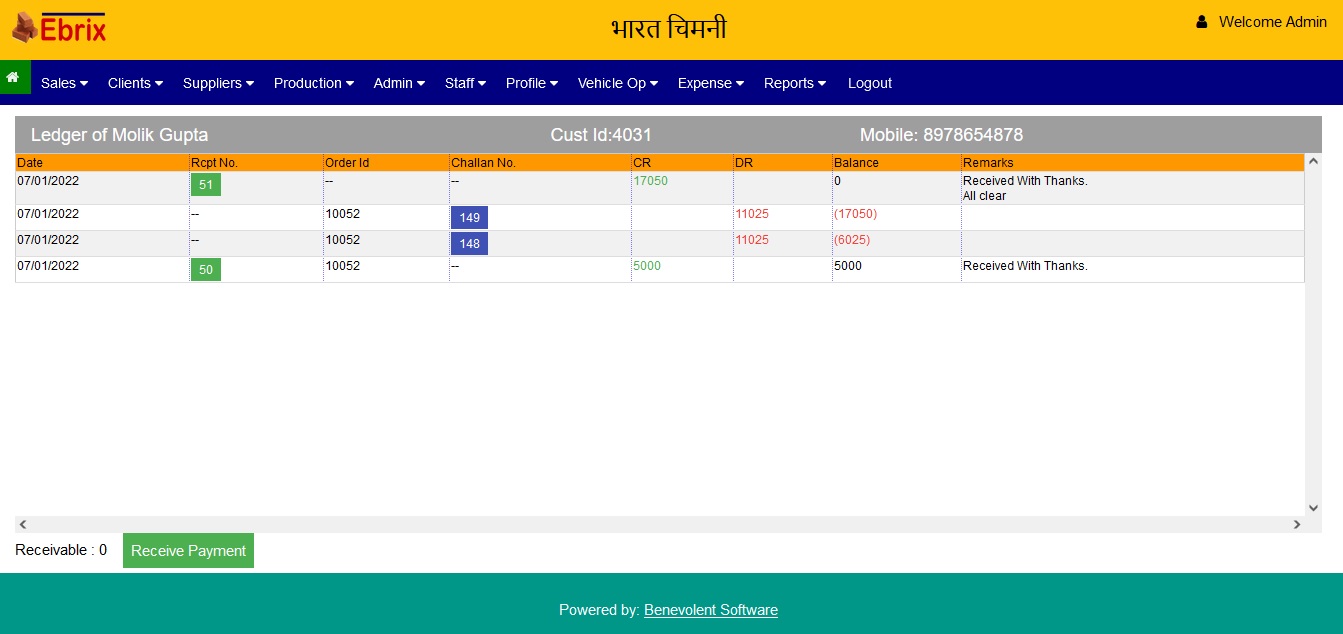Click the Receivable : 0 label
Image resolution: width=1343 pixels, height=634 pixels.
[x=61, y=550]
